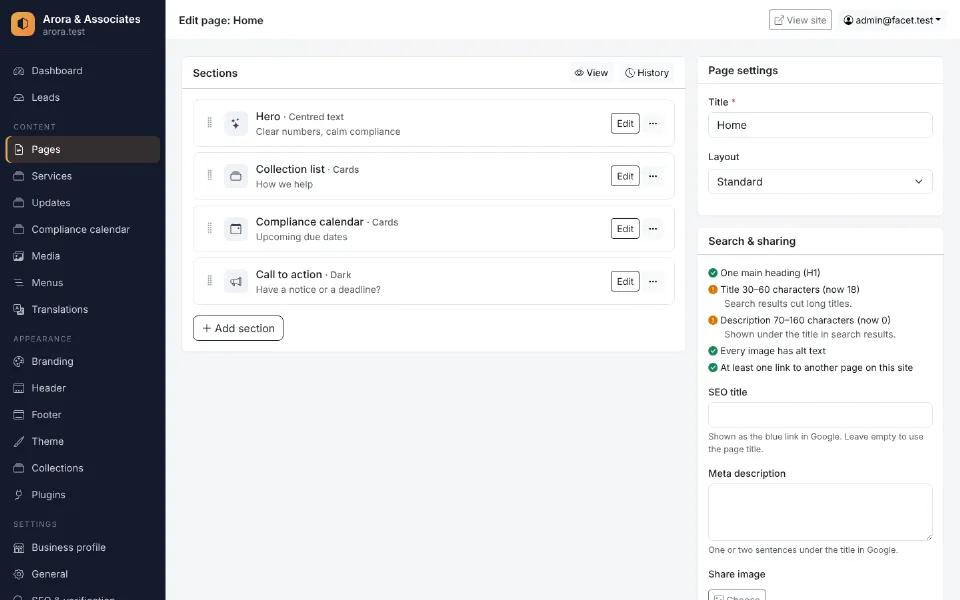The width and height of the screenshot is (960, 600).
Task: Click the 'Upcoming due dates' subtitle text
Action: click(x=301, y=237)
